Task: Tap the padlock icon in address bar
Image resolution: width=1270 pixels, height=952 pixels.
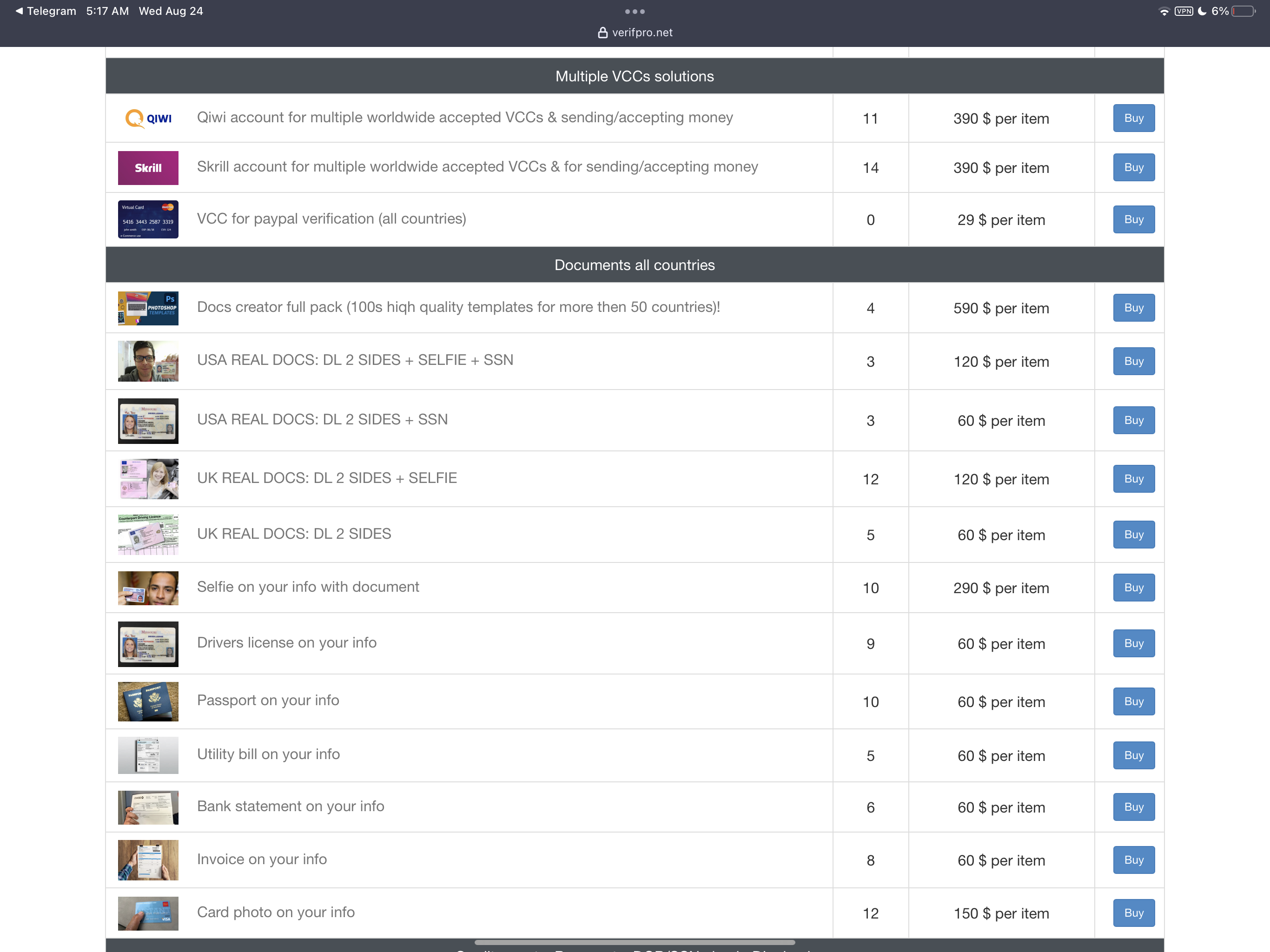Action: (x=602, y=33)
